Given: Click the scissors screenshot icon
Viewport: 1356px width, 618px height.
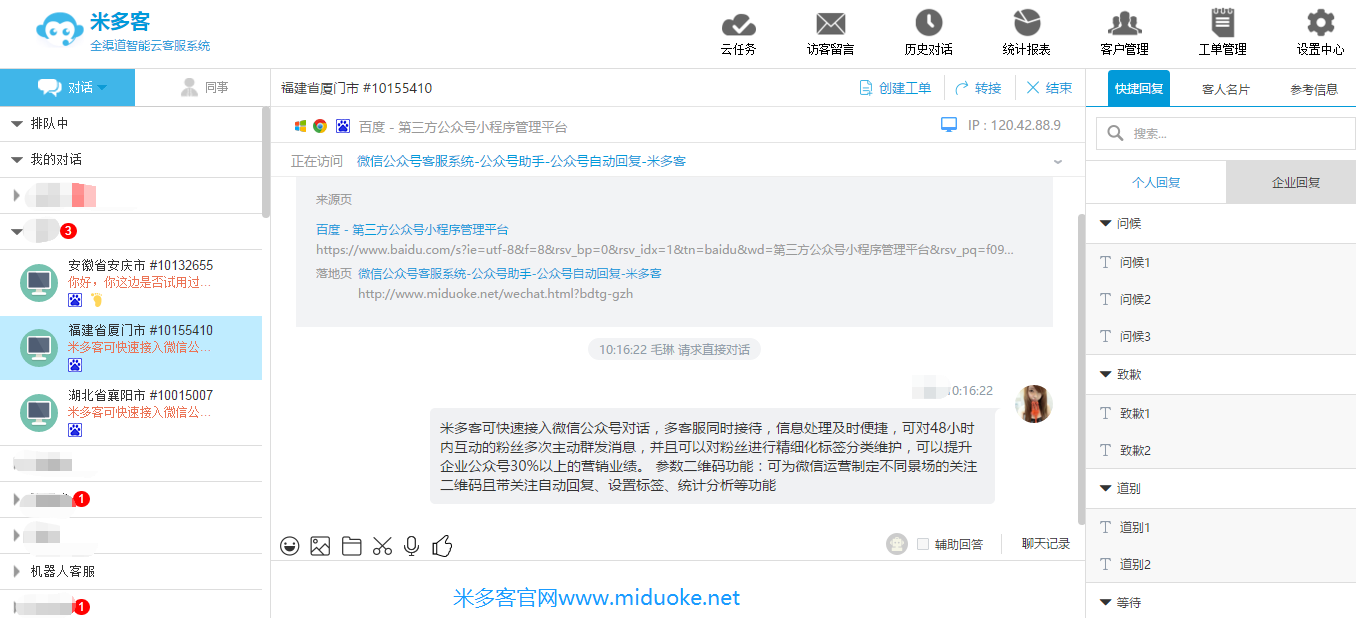Looking at the screenshot, I should pos(382,546).
